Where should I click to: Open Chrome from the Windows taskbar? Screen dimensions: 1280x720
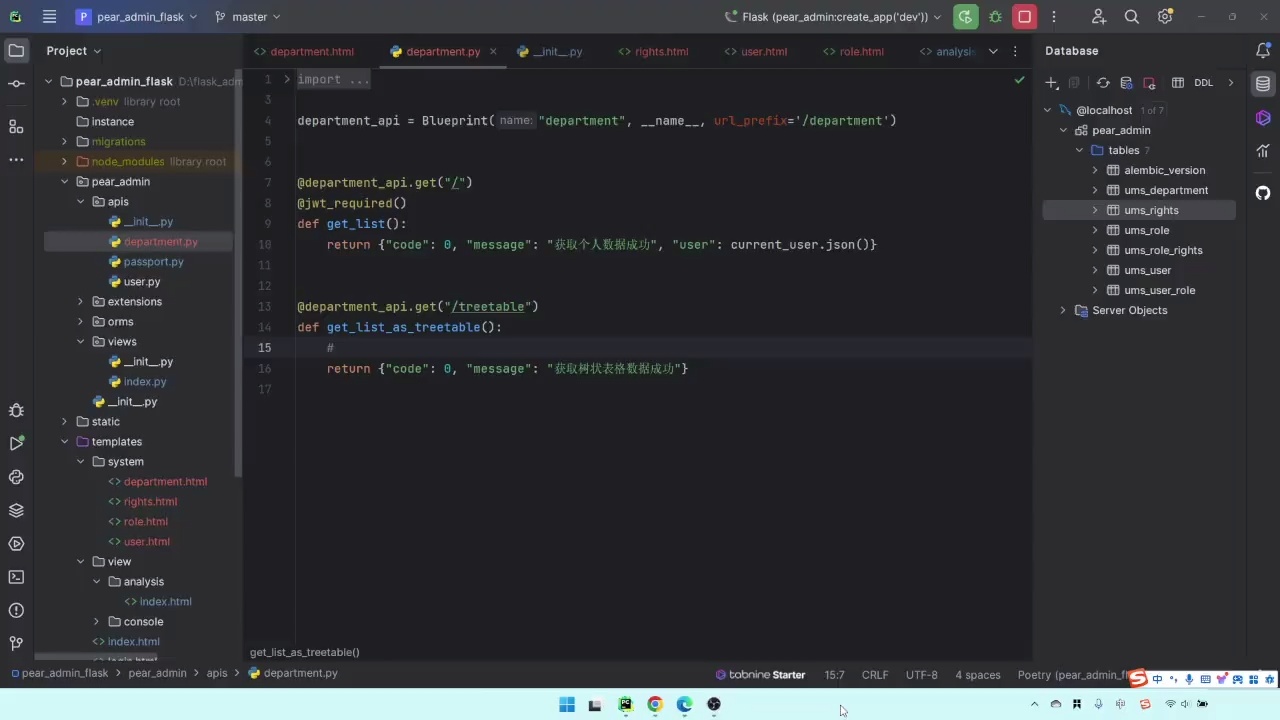coord(655,705)
